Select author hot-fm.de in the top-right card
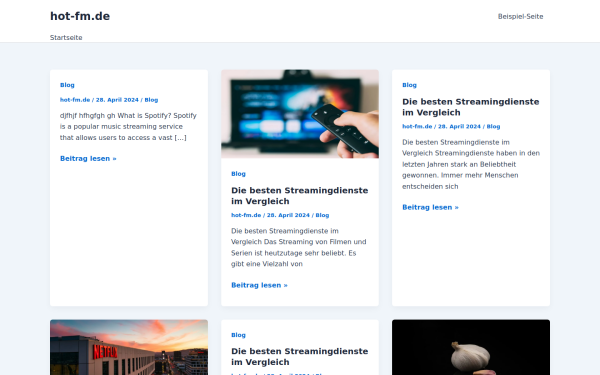This screenshot has height=375, width=600. click(417, 126)
